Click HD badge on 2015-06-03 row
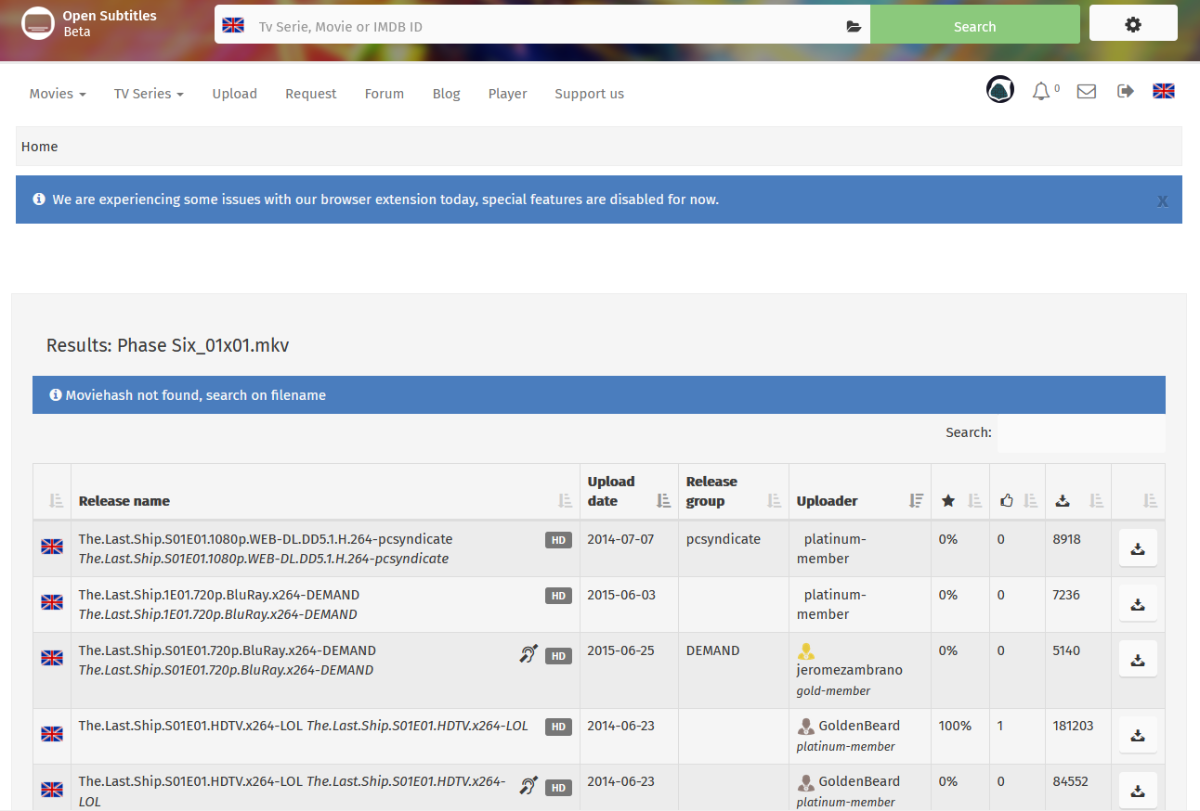The image size is (1200, 811). coord(558,596)
